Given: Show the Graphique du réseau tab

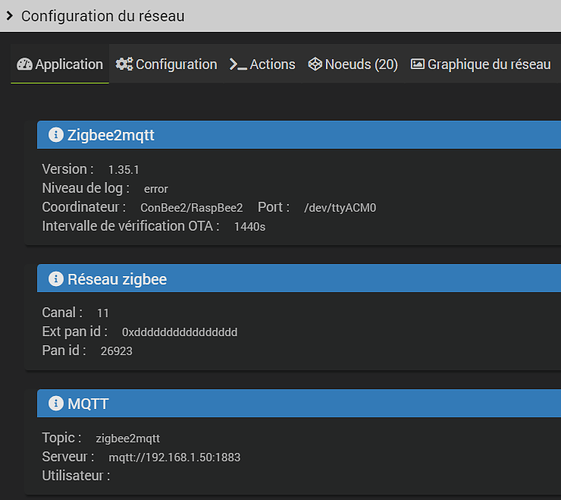Looking at the screenshot, I should (481, 64).
